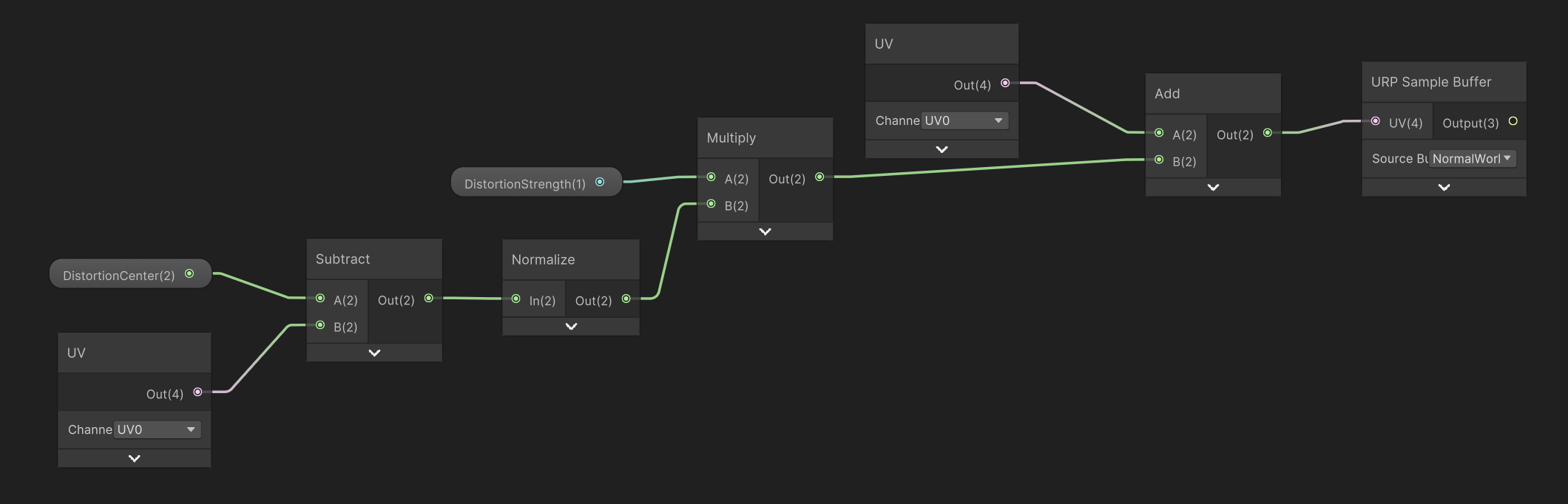Click the Subtract node B(2) input port

(320, 325)
